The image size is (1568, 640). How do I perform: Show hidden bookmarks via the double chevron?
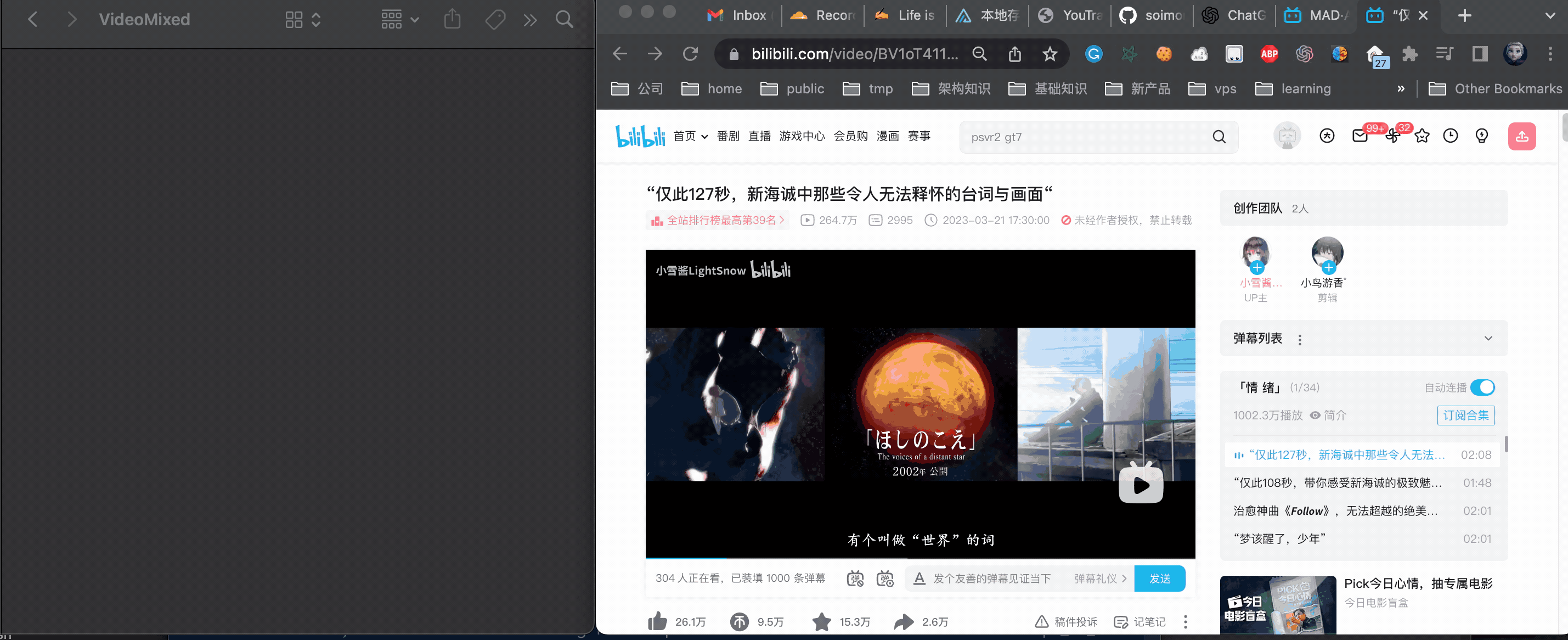tap(1401, 89)
